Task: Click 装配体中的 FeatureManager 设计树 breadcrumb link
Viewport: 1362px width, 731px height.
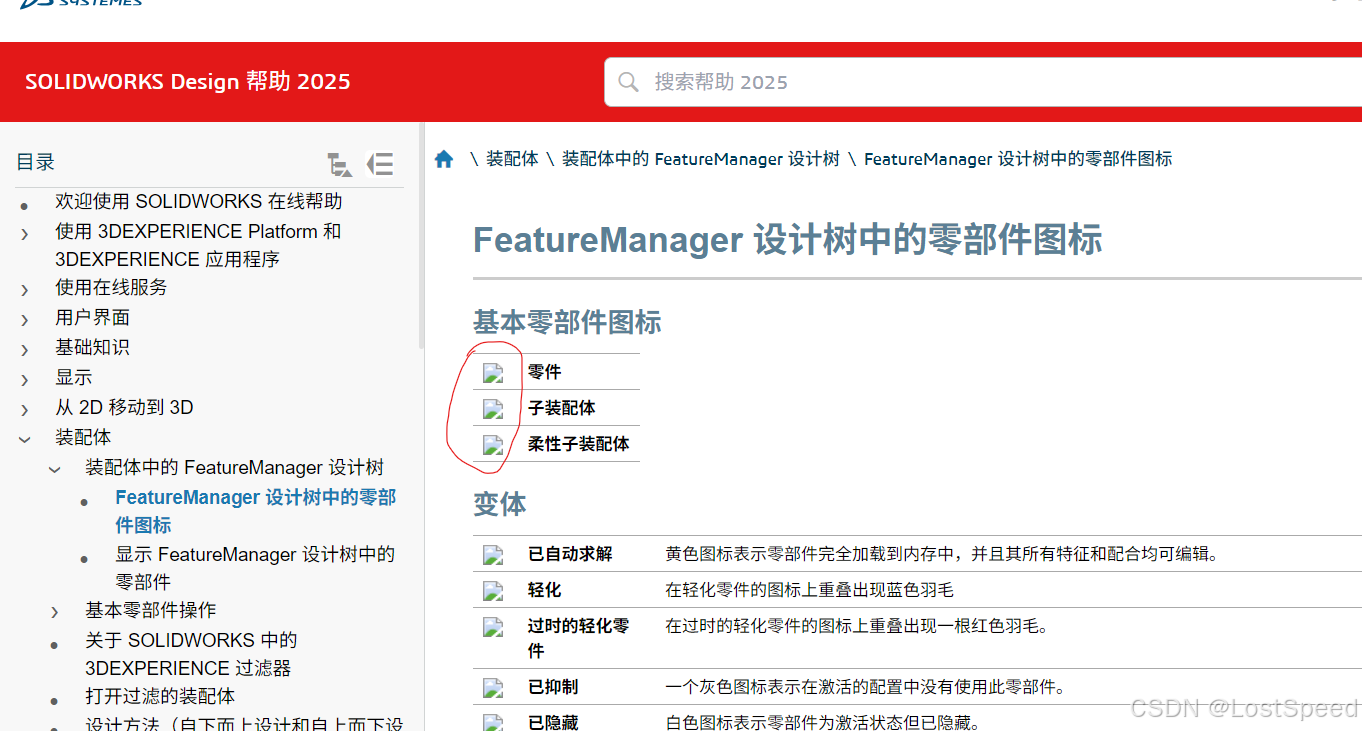Action: pos(701,159)
